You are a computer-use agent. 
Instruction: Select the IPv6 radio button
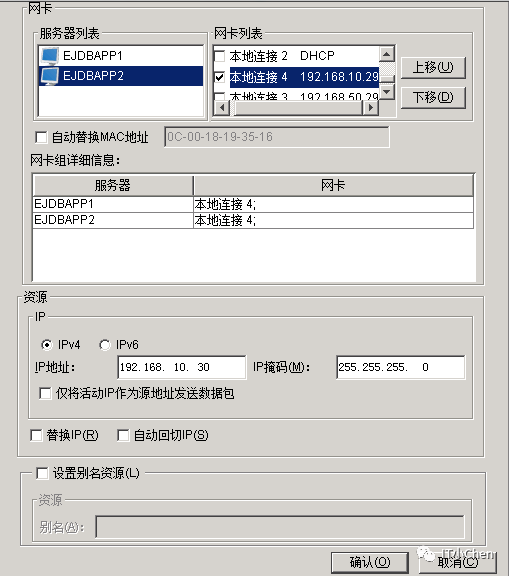click(x=105, y=345)
